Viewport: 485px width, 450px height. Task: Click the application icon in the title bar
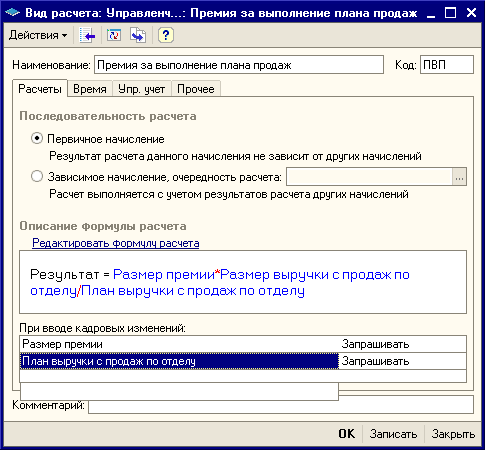point(13,13)
